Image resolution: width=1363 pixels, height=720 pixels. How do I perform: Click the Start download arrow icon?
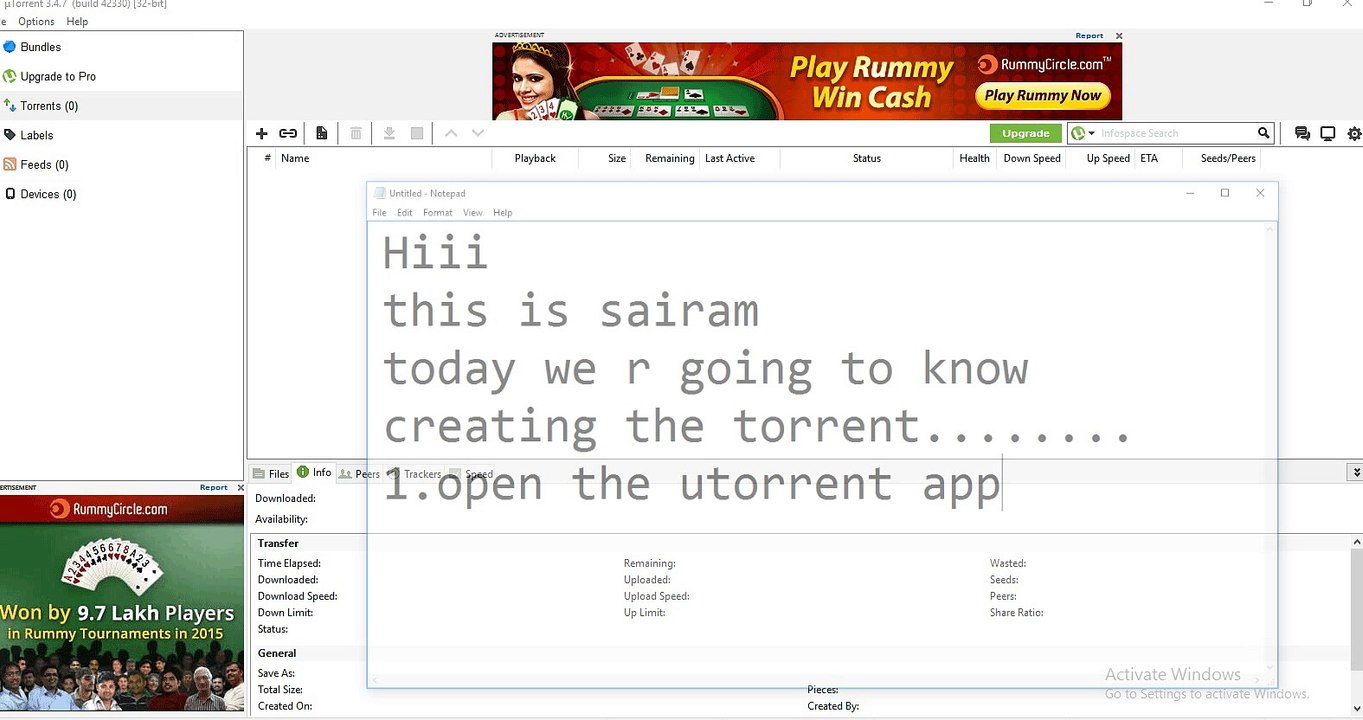(389, 133)
